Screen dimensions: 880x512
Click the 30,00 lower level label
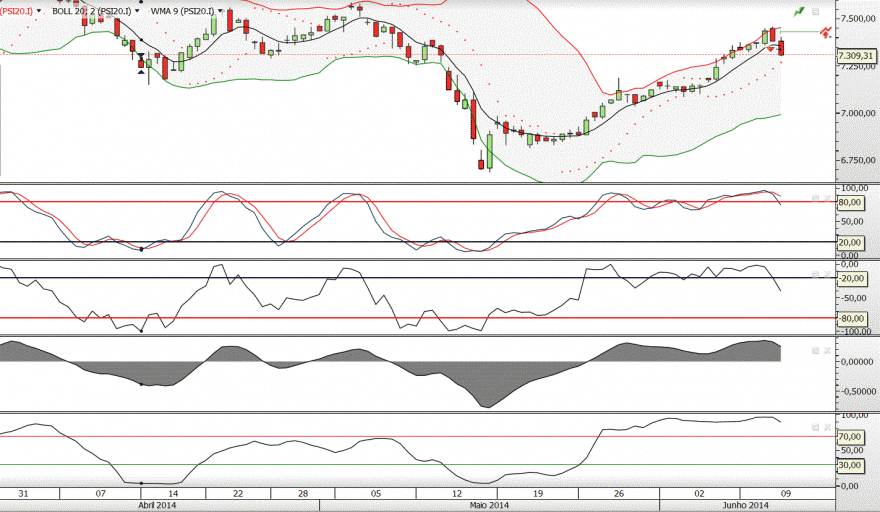(x=850, y=465)
